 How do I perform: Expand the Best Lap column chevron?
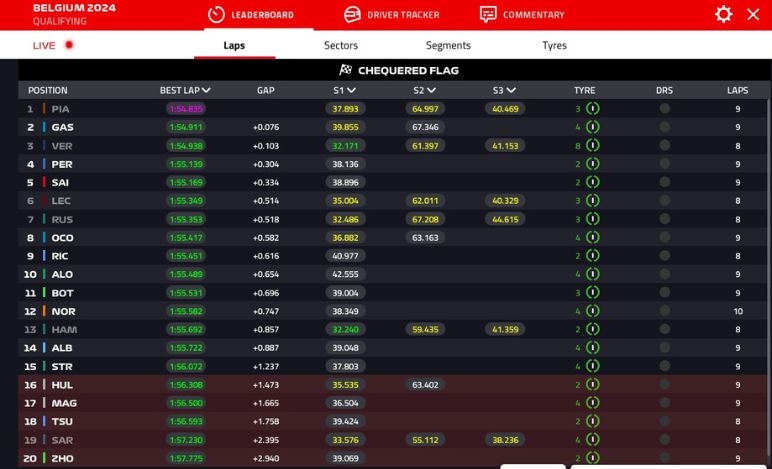(x=206, y=90)
